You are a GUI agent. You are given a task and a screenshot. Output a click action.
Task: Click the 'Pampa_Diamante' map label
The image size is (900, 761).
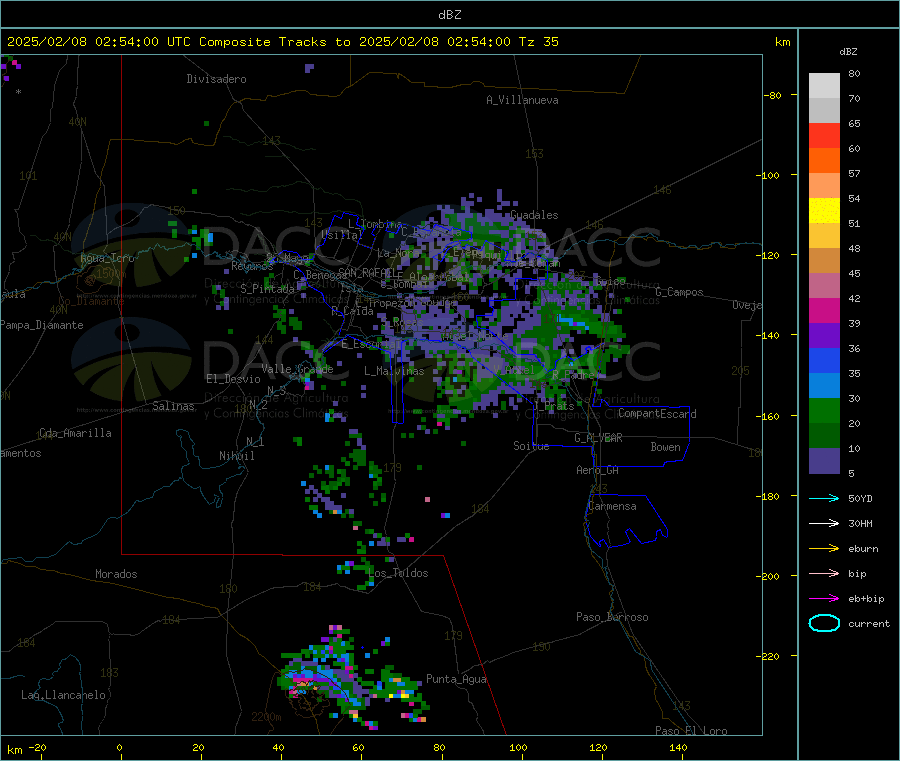click(x=42, y=325)
